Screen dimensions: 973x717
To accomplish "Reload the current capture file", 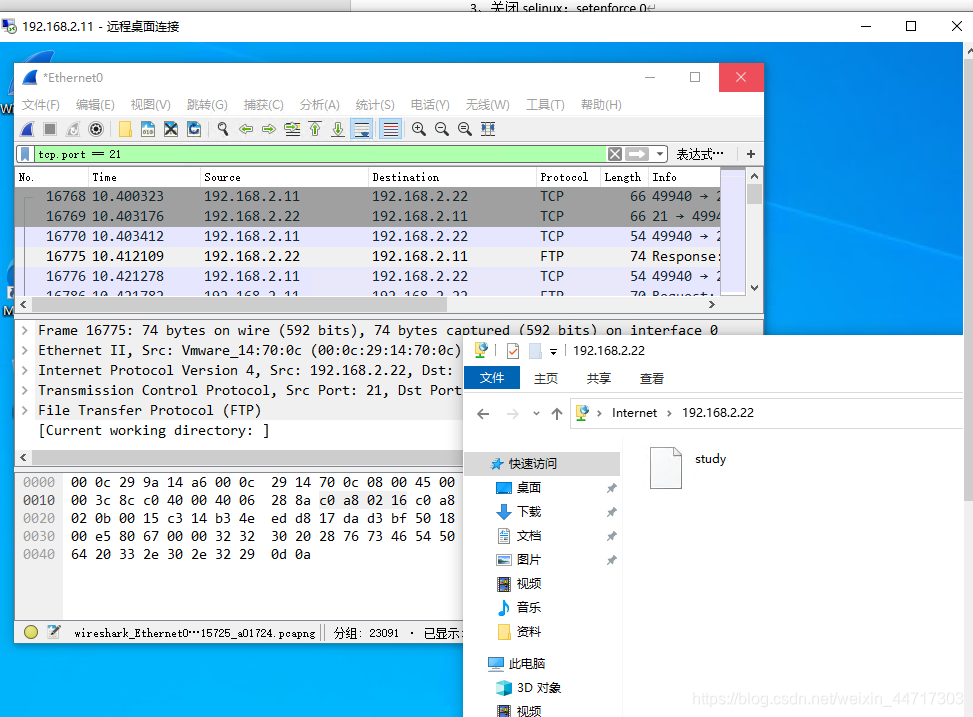I will [194, 129].
